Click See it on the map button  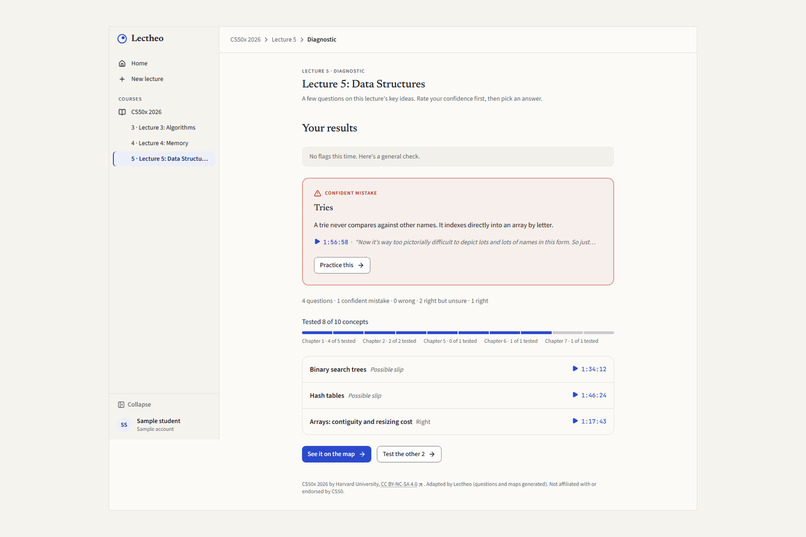[x=336, y=454]
